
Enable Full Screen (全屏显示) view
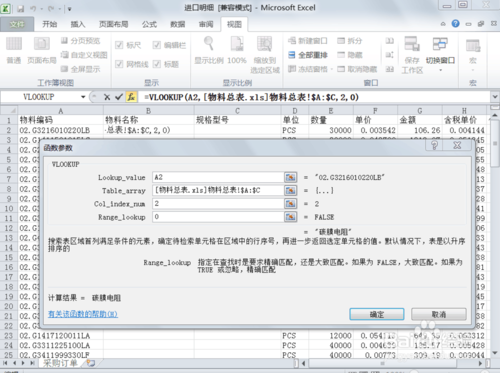pyautogui.click(x=80, y=69)
